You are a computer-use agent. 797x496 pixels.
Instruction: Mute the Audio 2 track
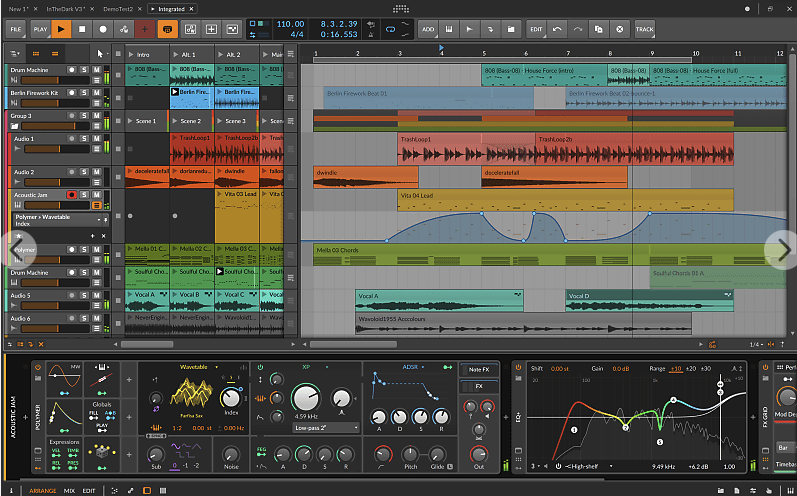point(96,172)
